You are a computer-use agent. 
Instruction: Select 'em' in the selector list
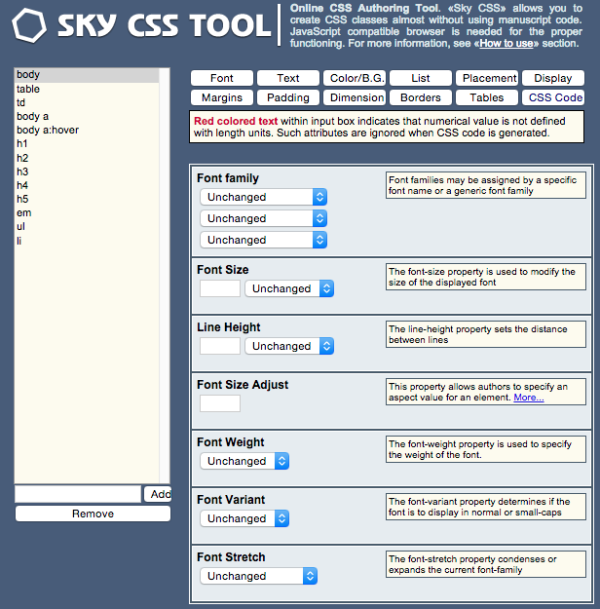(87, 213)
